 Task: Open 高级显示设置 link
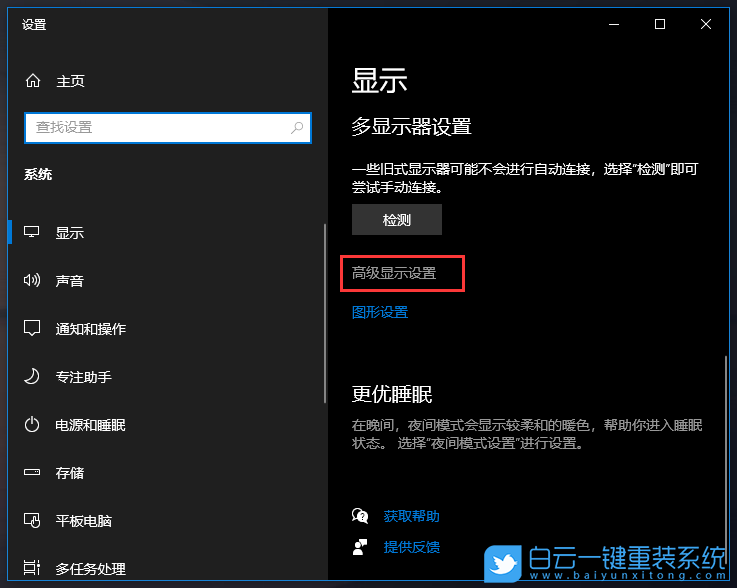click(x=394, y=273)
